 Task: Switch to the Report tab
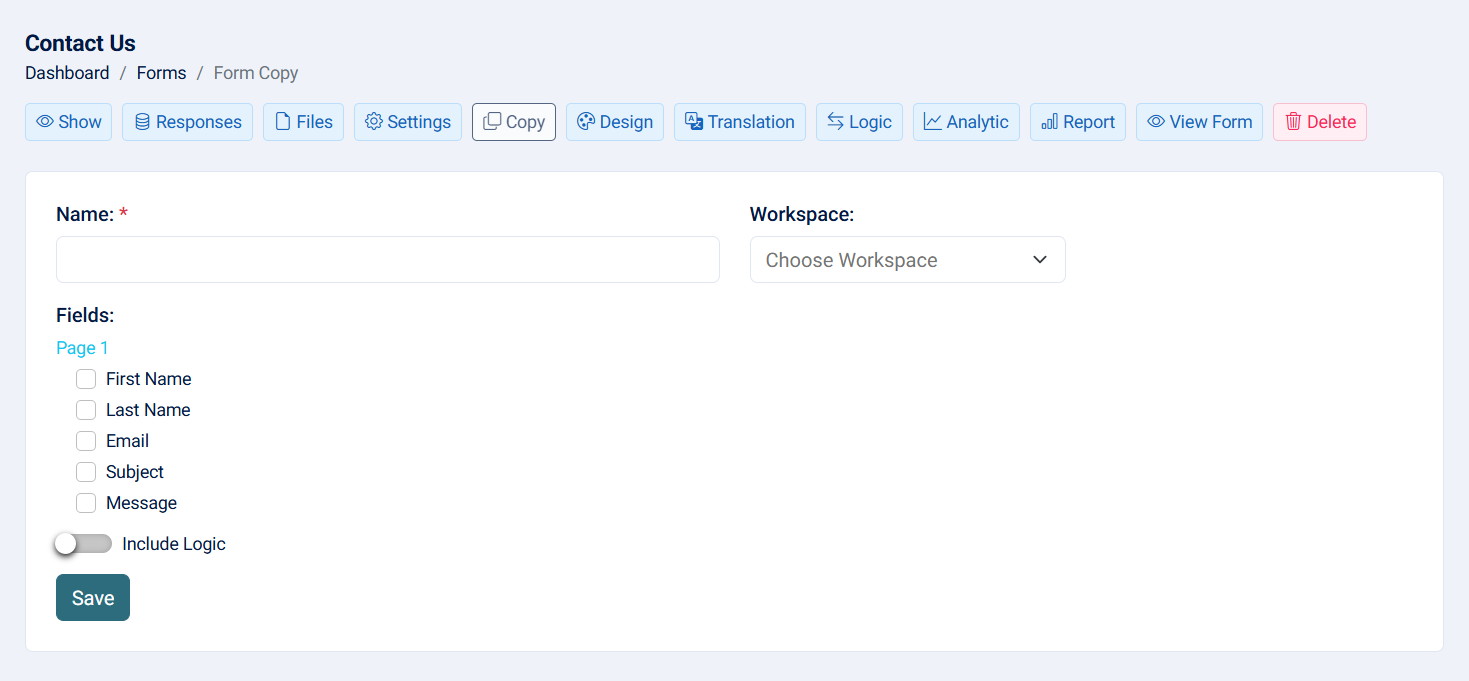pyautogui.click(x=1077, y=122)
